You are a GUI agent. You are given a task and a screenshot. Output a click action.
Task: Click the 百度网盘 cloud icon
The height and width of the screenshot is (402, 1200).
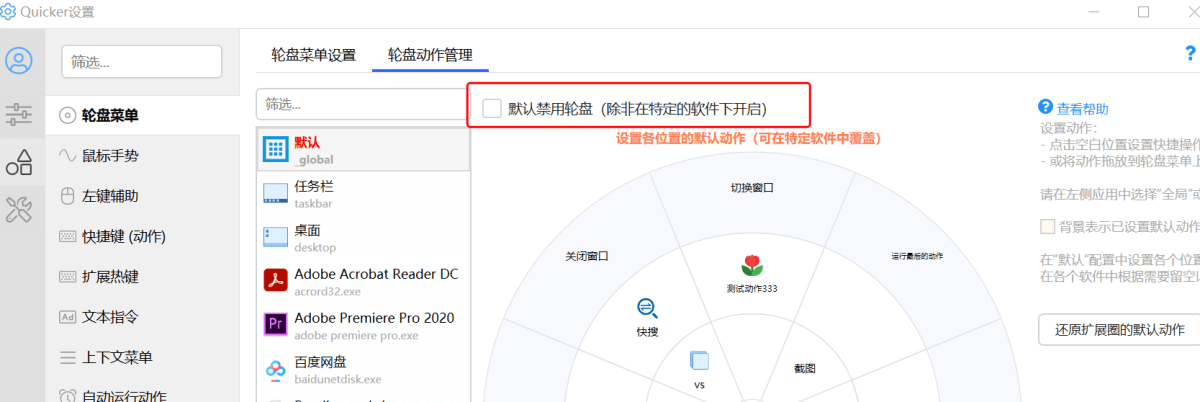coord(275,369)
